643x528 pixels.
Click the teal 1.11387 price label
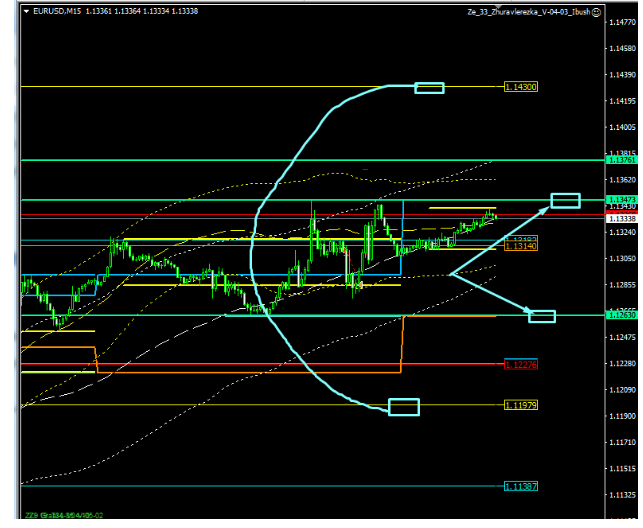coord(521,486)
